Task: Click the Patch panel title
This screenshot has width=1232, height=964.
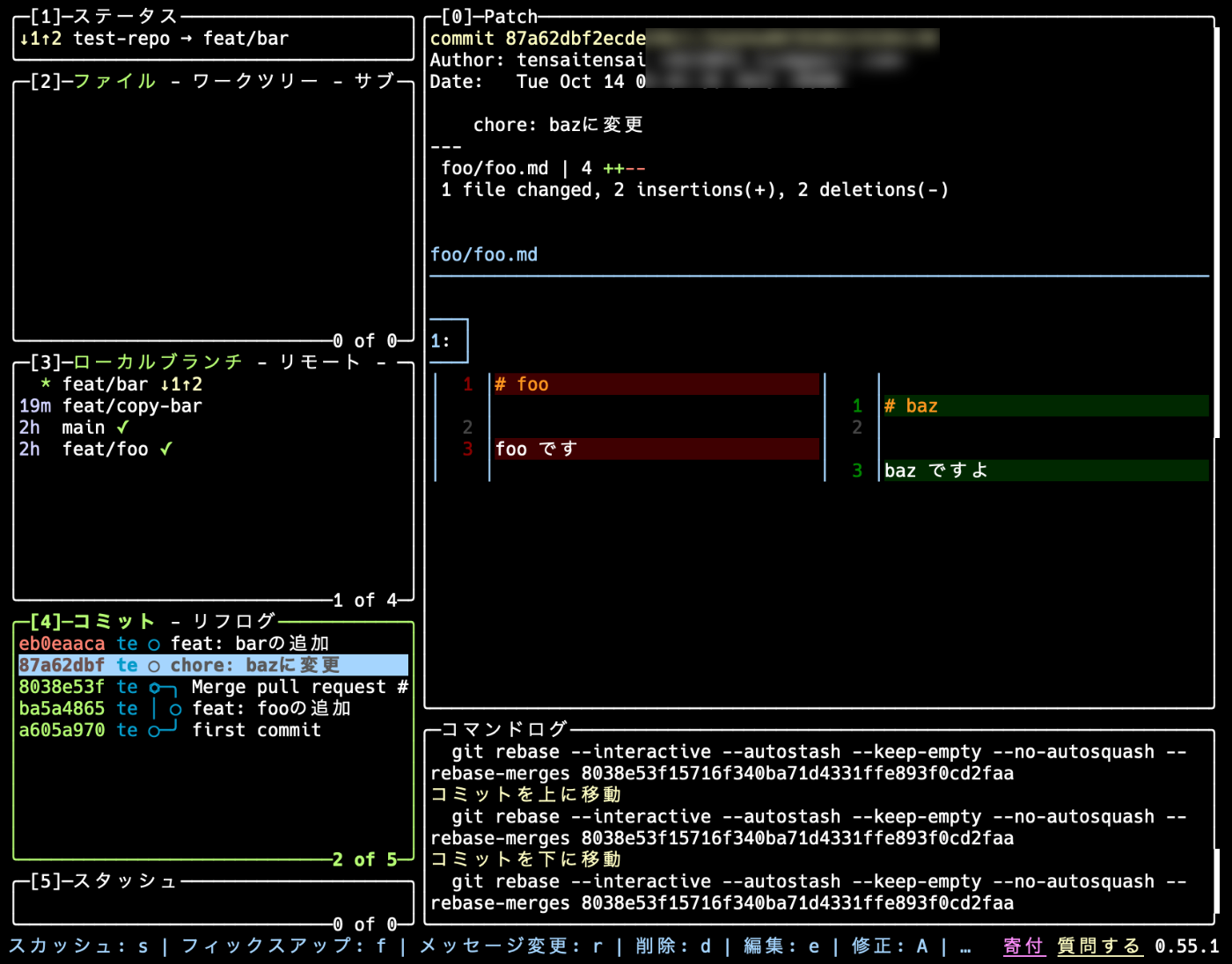Action: pyautogui.click(x=510, y=17)
